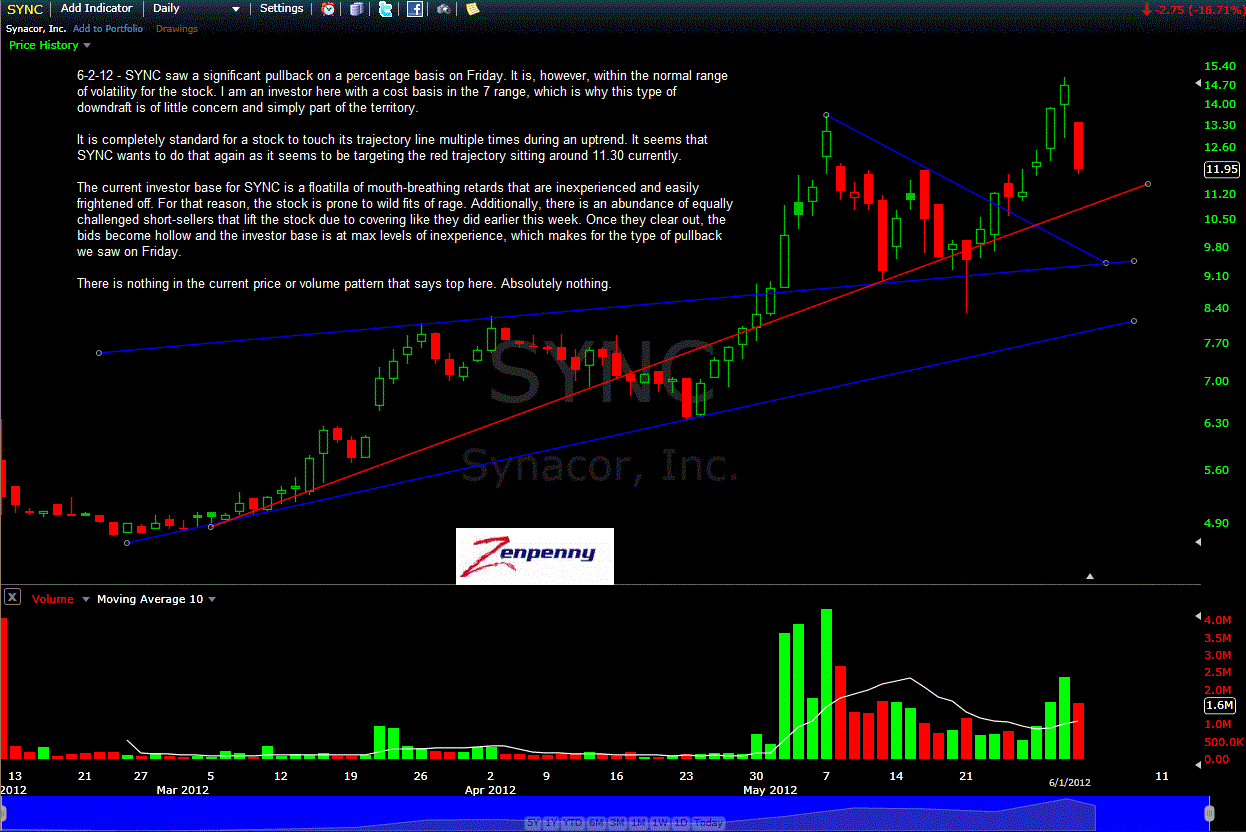Image resolution: width=1246 pixels, height=832 pixels.
Task: Open the Add Indicator menu
Action: tap(96, 8)
